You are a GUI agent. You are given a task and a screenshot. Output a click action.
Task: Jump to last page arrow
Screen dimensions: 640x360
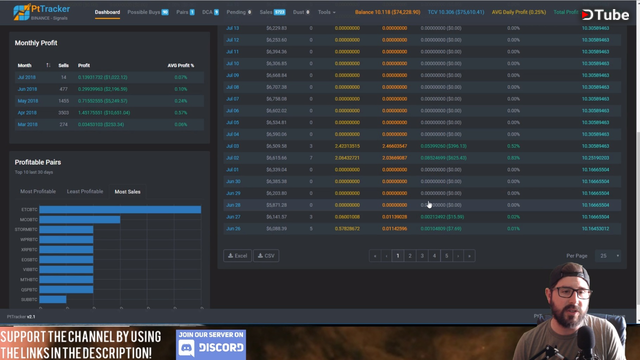(469, 256)
